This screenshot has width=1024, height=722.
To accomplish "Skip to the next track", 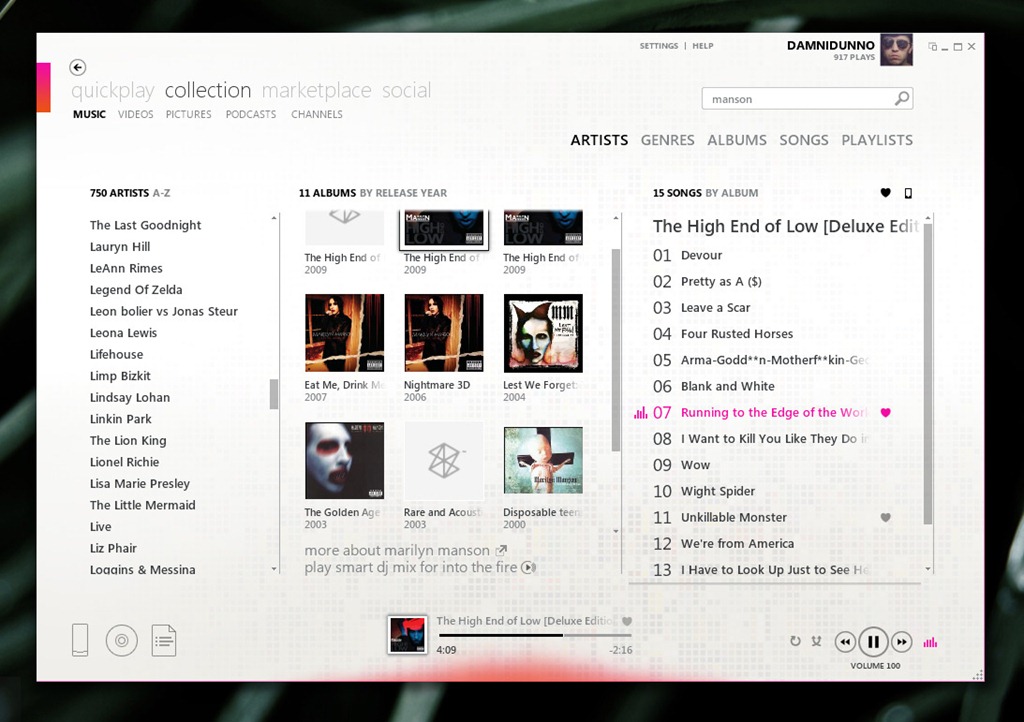I will 901,642.
